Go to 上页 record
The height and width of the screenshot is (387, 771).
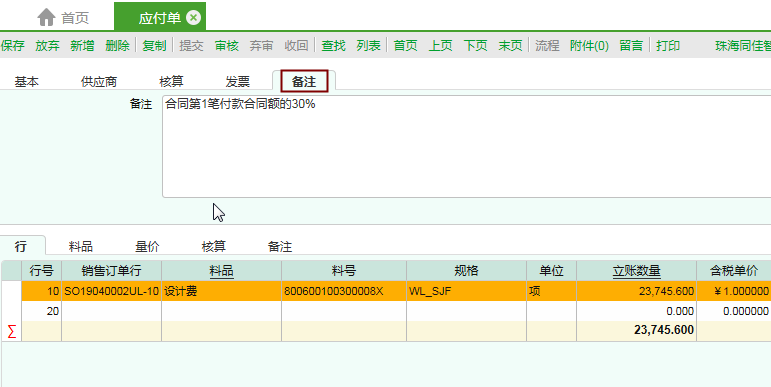[441, 46]
